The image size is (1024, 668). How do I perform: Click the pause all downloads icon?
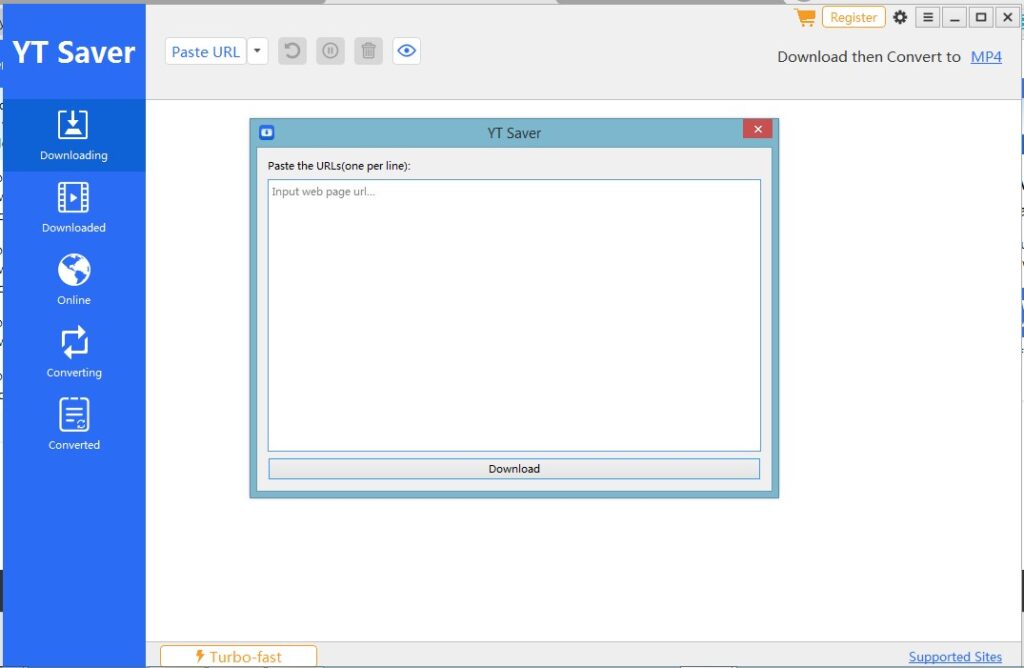(x=330, y=51)
